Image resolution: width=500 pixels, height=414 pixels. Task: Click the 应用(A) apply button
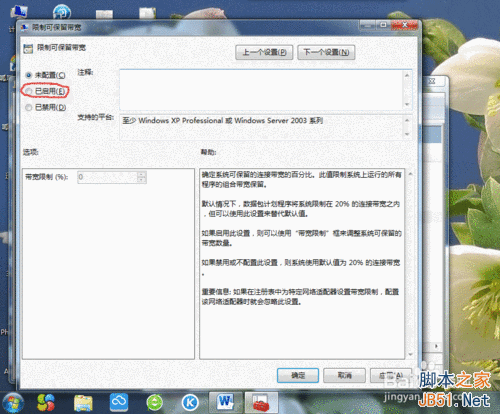391,375
